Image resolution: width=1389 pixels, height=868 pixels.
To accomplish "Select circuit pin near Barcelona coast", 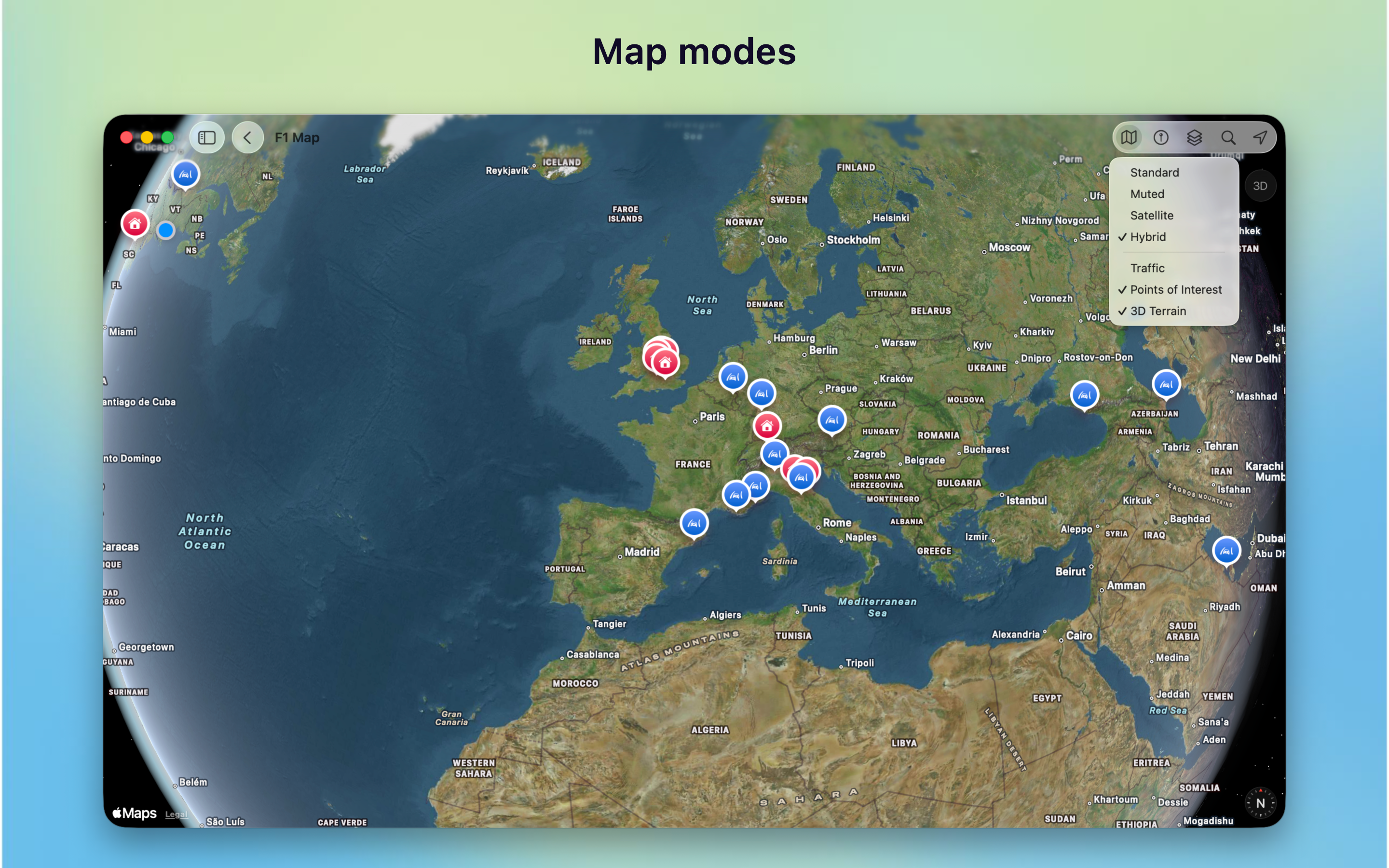I will 694,524.
